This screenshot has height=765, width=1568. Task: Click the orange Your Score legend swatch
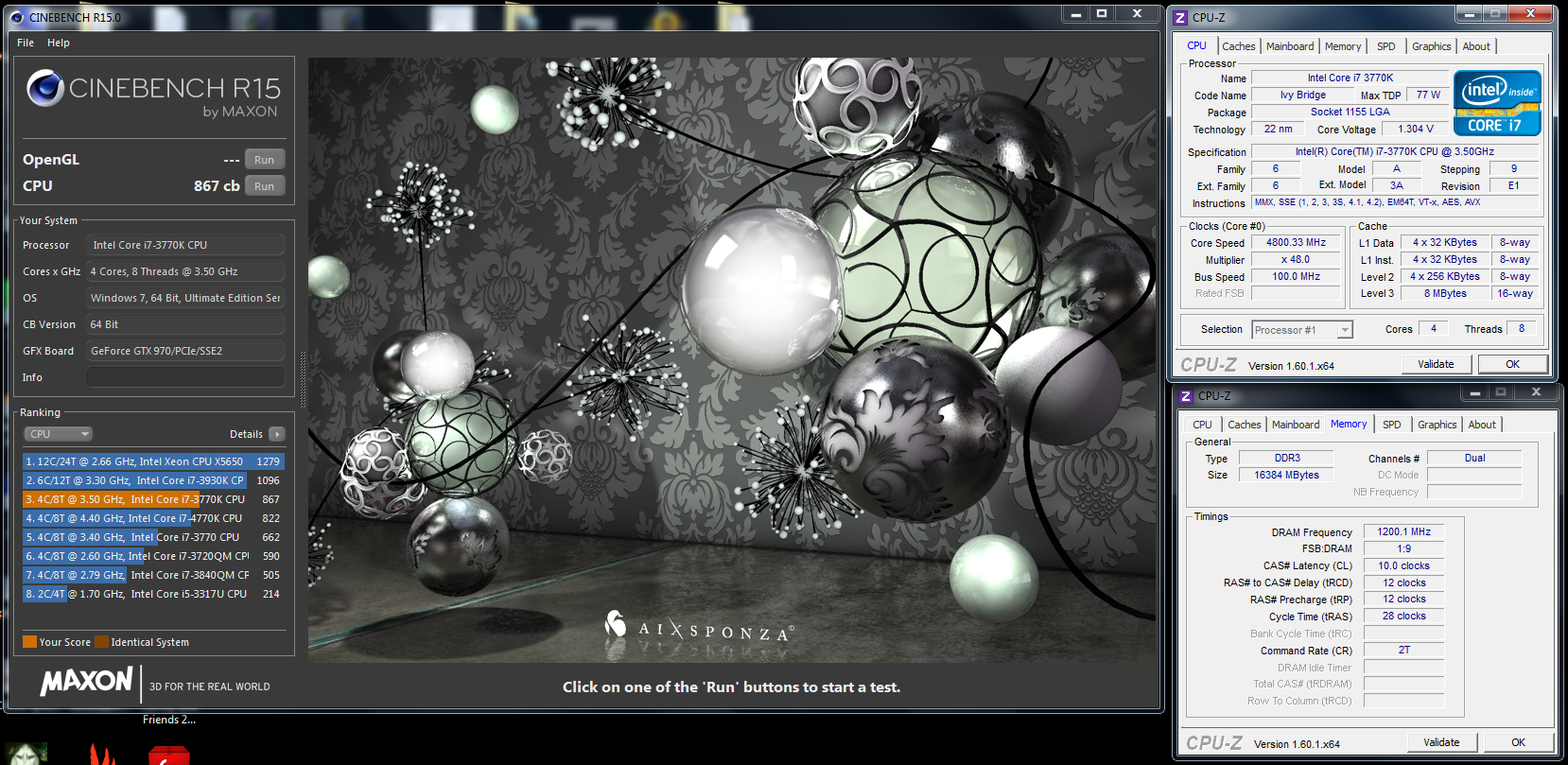(30, 642)
